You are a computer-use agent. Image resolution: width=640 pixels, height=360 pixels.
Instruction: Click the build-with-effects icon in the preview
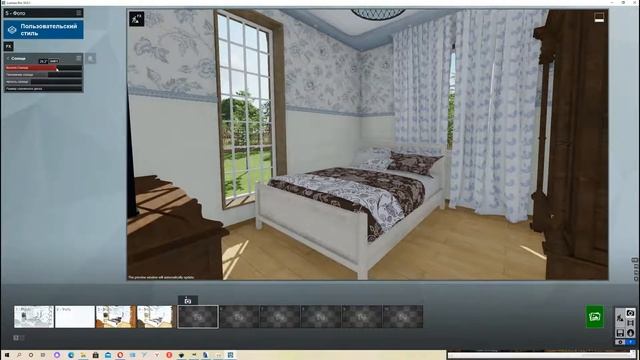[x=137, y=19]
